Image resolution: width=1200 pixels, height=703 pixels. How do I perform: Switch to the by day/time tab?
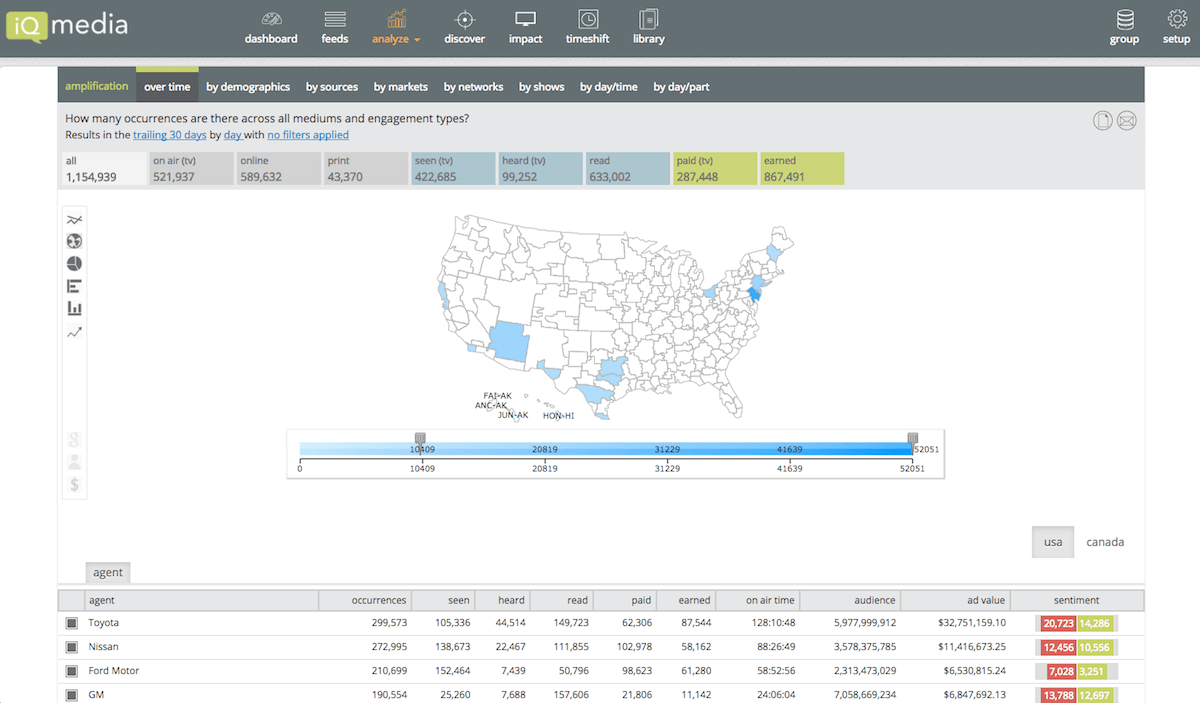pyautogui.click(x=609, y=87)
